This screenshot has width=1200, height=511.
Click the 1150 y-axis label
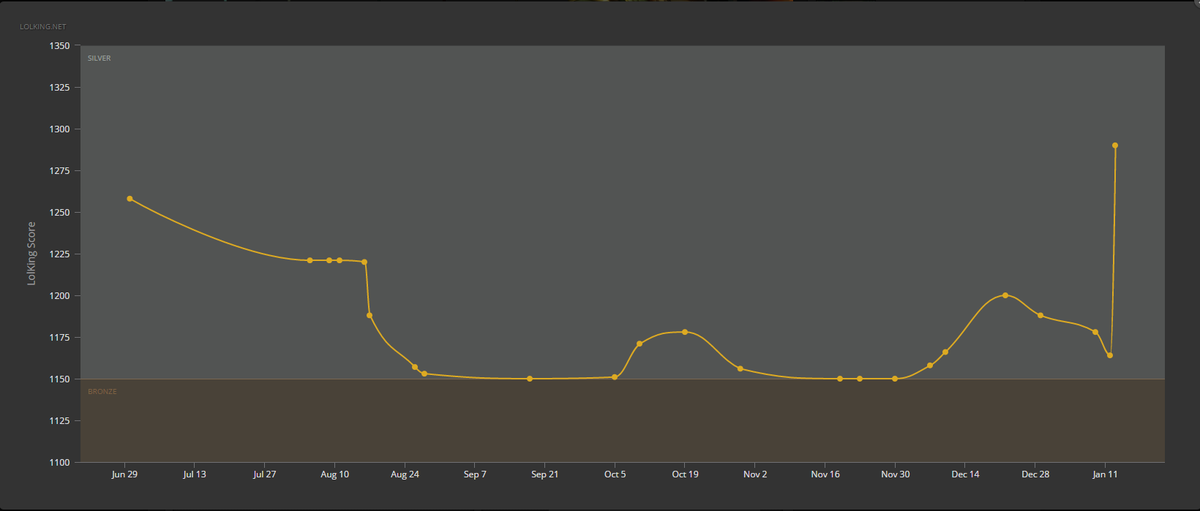(x=59, y=379)
